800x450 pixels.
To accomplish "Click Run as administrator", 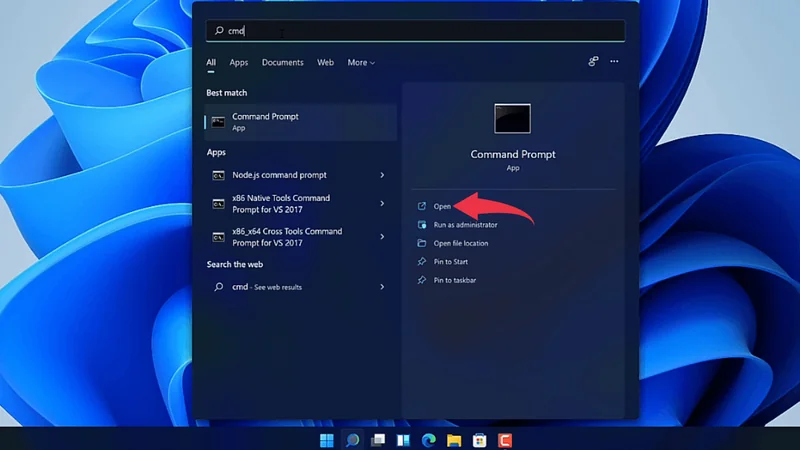I will point(465,225).
